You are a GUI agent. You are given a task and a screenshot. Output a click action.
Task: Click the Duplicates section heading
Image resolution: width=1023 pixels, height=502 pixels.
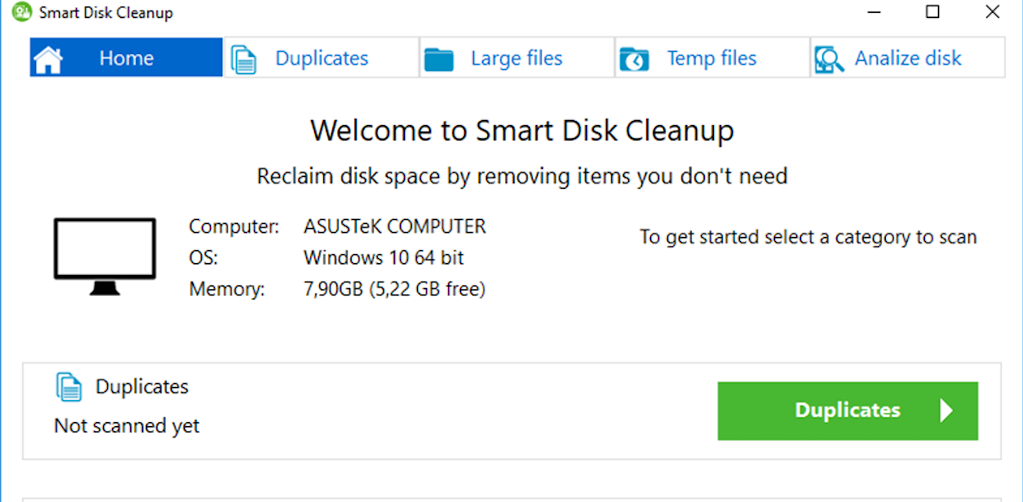click(x=142, y=386)
